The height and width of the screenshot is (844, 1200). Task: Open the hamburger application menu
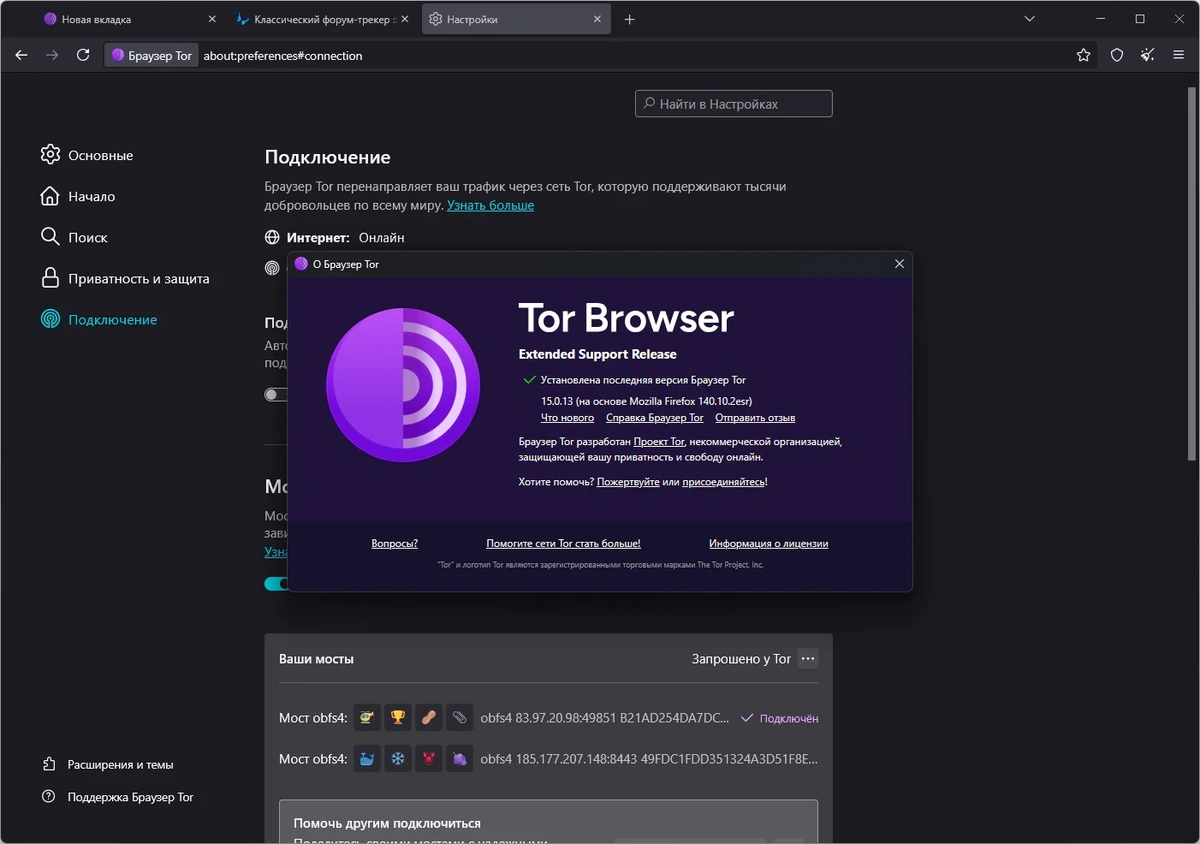pyautogui.click(x=1179, y=55)
